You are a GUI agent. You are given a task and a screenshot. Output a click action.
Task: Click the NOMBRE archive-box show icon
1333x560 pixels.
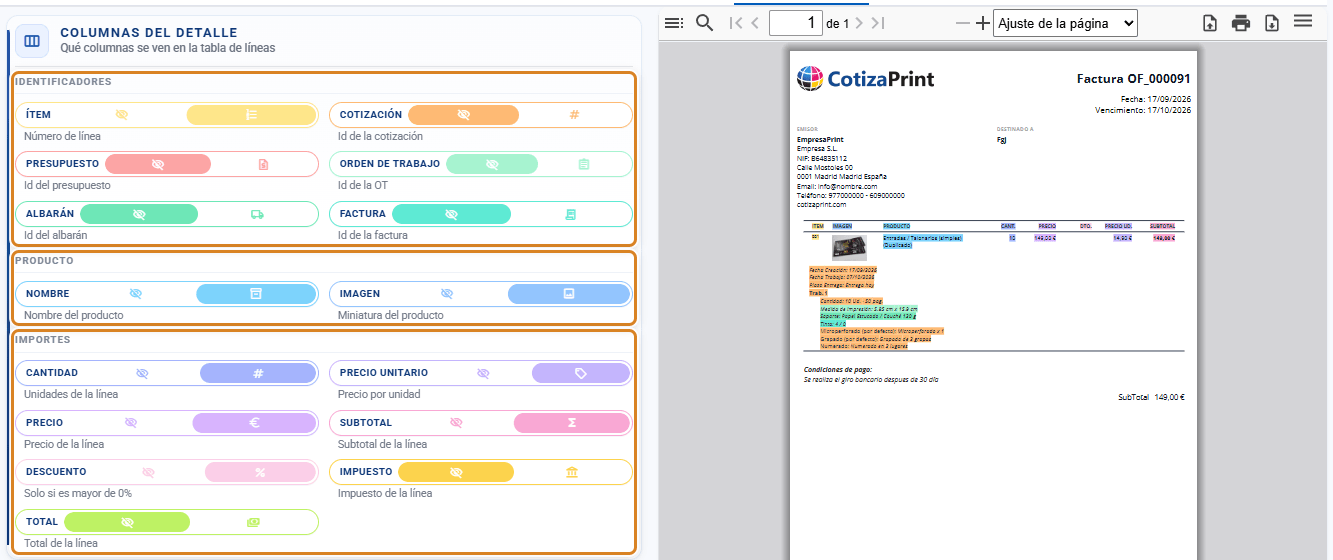click(x=256, y=294)
